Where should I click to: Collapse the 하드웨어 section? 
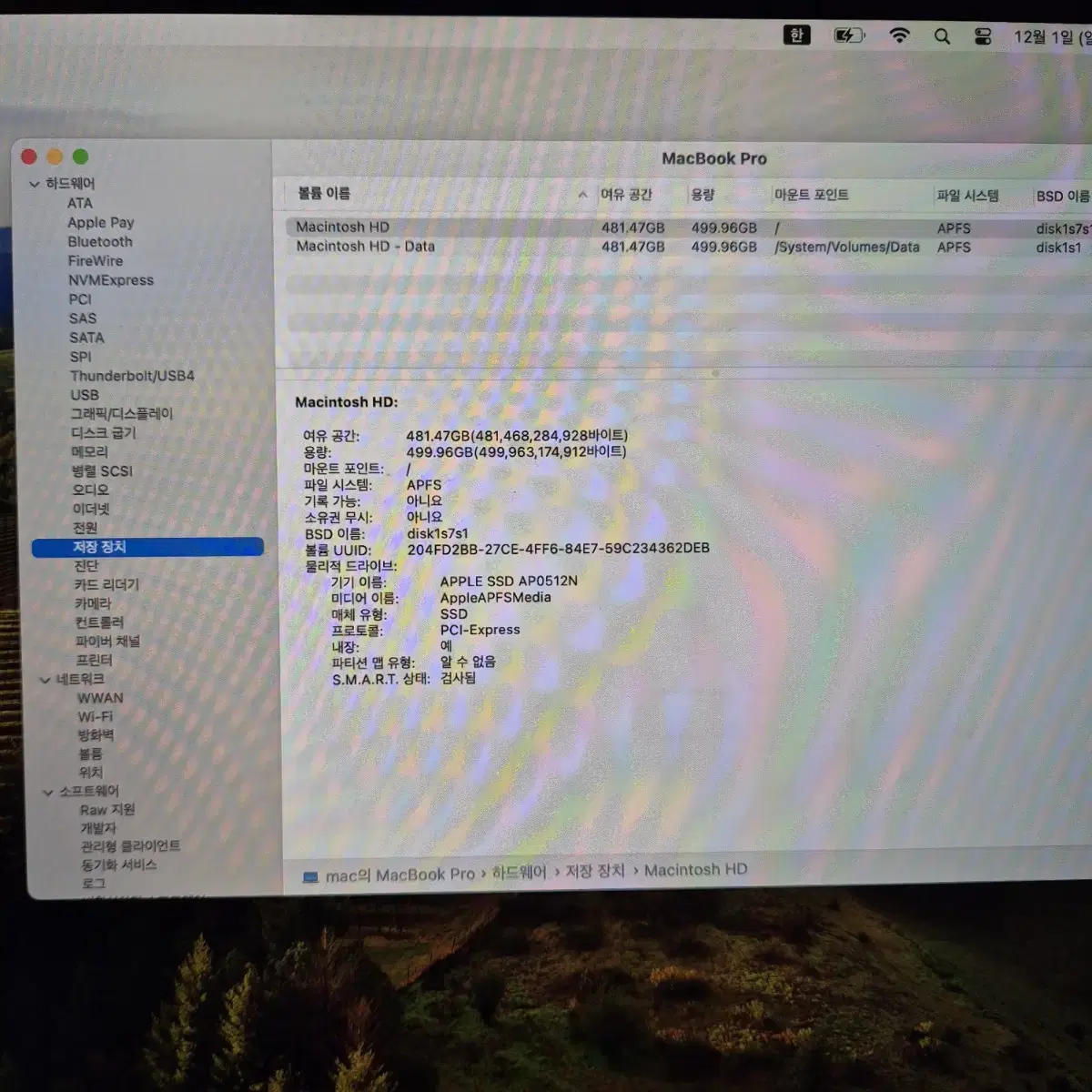point(35,184)
